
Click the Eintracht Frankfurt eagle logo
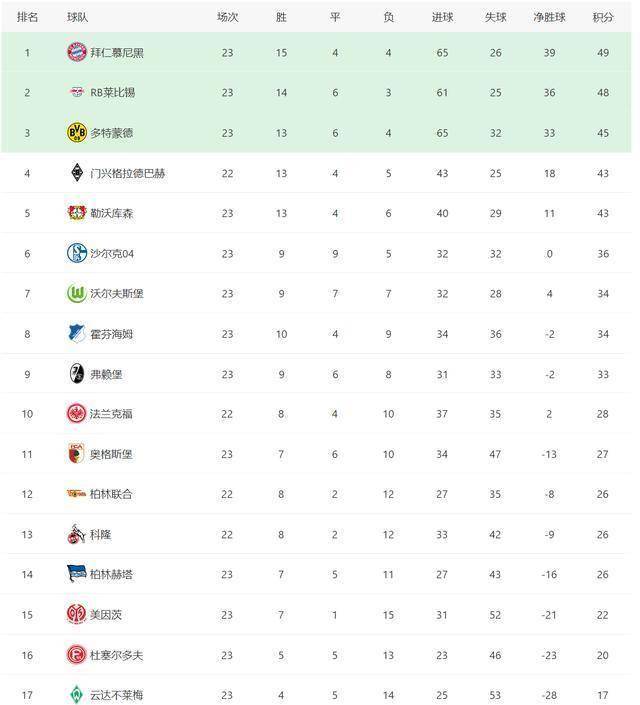[76, 414]
